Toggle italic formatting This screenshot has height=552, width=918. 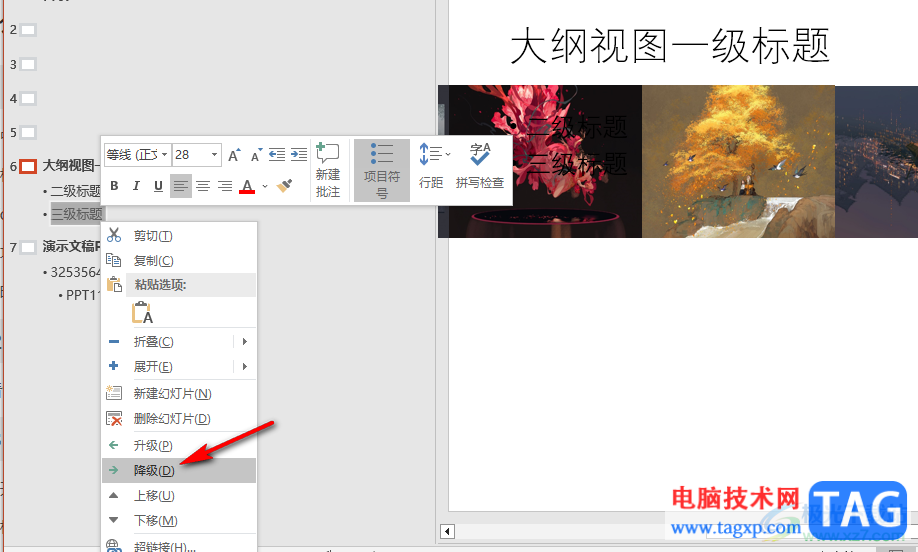pyautogui.click(x=136, y=186)
